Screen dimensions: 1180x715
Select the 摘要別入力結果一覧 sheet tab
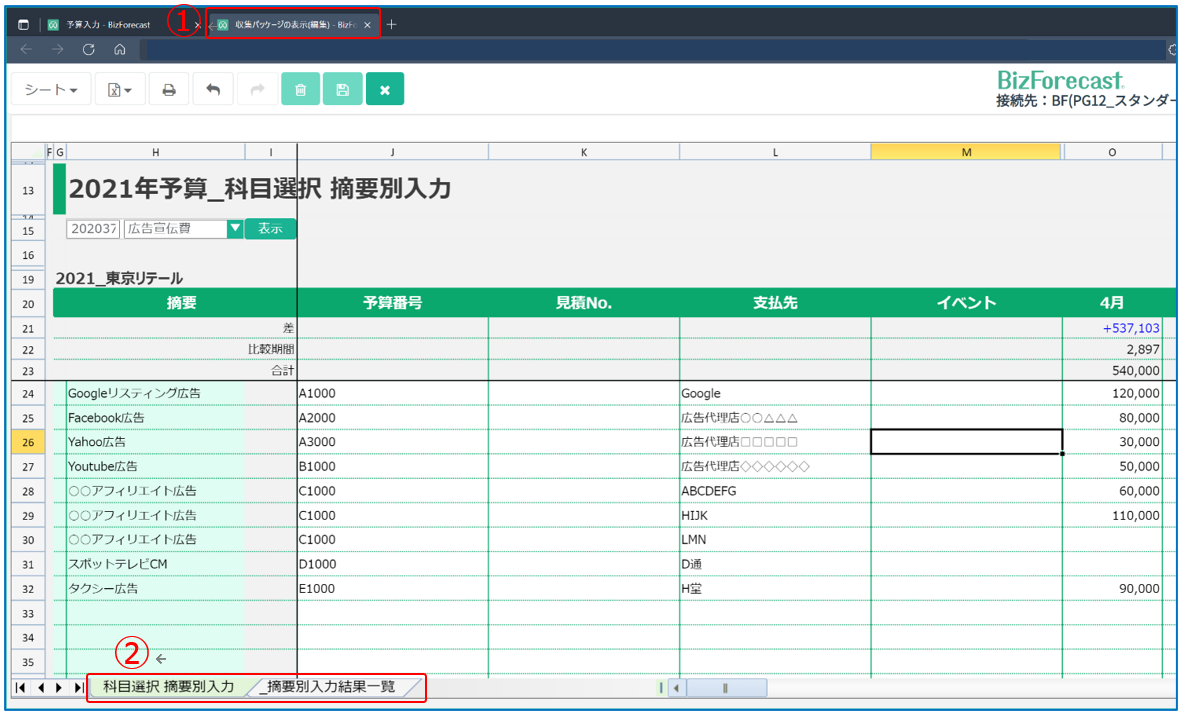click(x=327, y=687)
